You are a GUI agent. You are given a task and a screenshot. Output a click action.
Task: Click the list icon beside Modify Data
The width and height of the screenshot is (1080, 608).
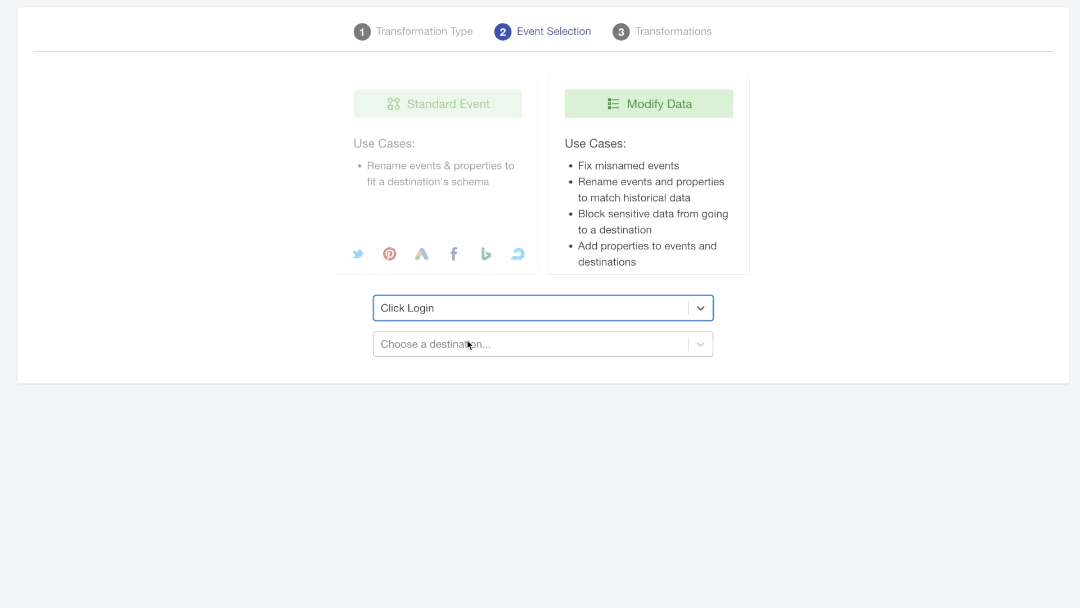tap(613, 104)
